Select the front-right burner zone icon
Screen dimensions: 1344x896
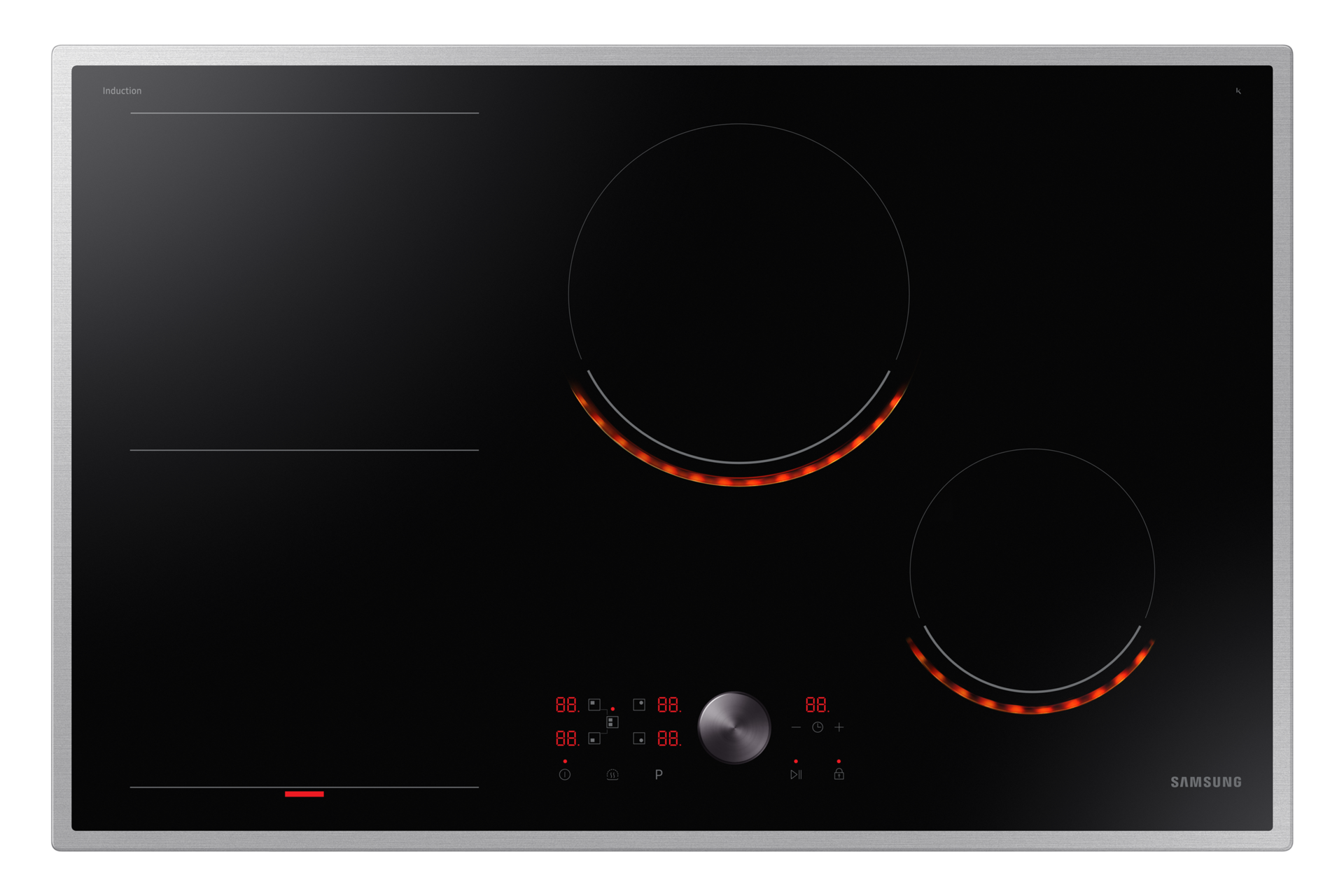click(x=639, y=738)
